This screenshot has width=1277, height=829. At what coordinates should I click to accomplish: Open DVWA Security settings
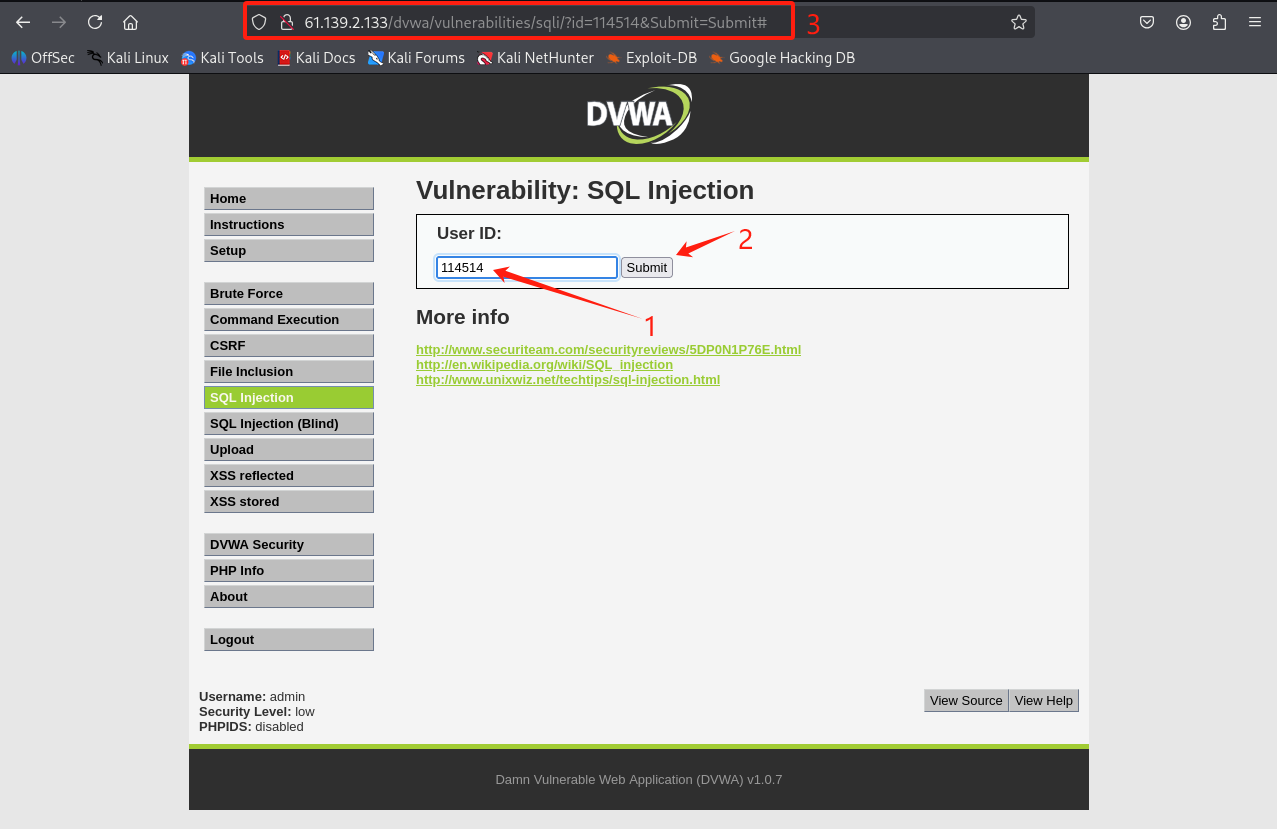coord(289,544)
